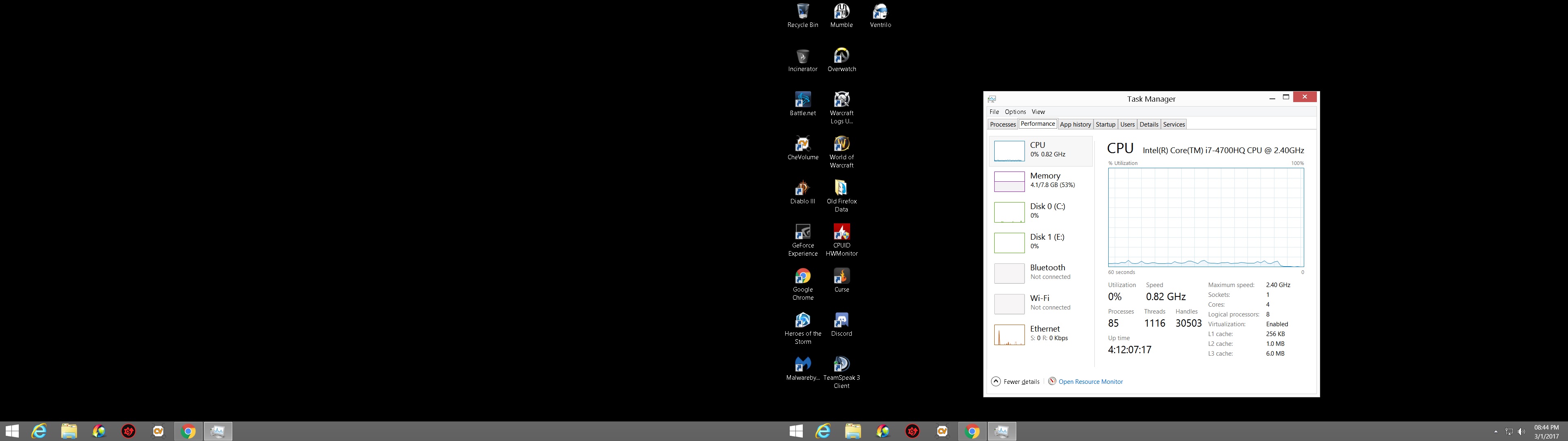Select the Overwatch desktop shortcut

(841, 60)
